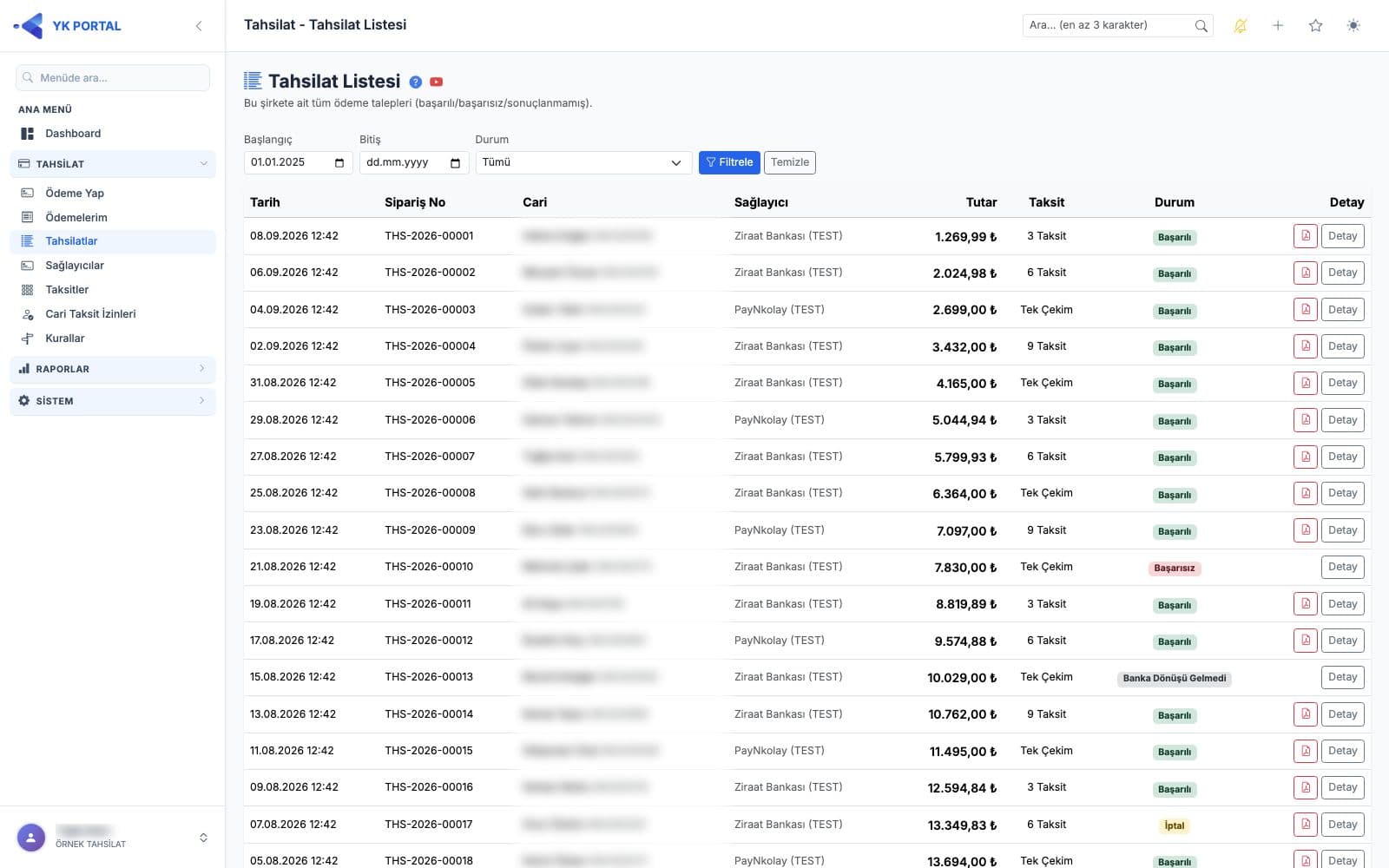Click the search magnifier icon in top bar
Viewport: 1389px width, 868px height.
(1201, 26)
